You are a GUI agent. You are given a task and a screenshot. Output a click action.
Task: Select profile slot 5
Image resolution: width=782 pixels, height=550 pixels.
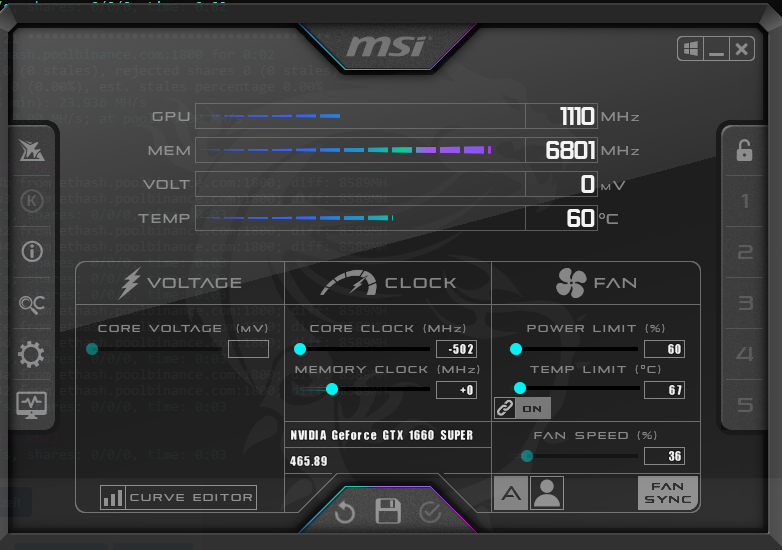tap(745, 405)
